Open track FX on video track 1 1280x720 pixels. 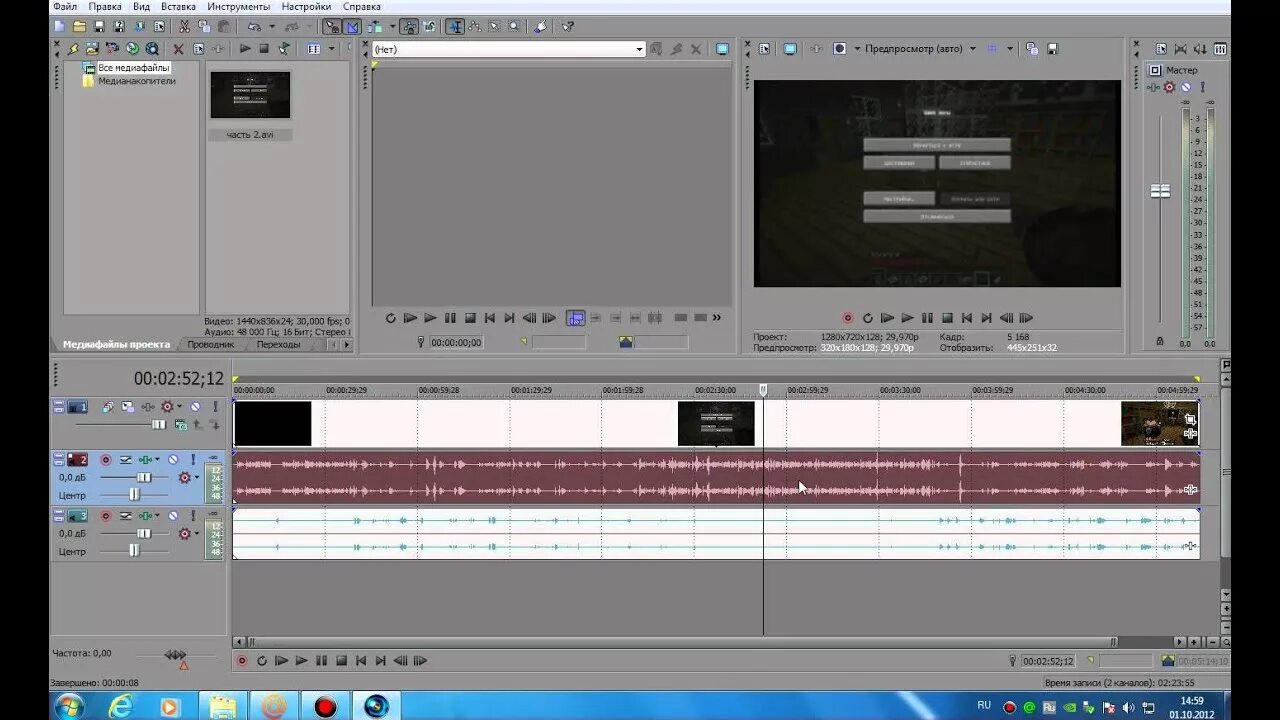point(148,406)
